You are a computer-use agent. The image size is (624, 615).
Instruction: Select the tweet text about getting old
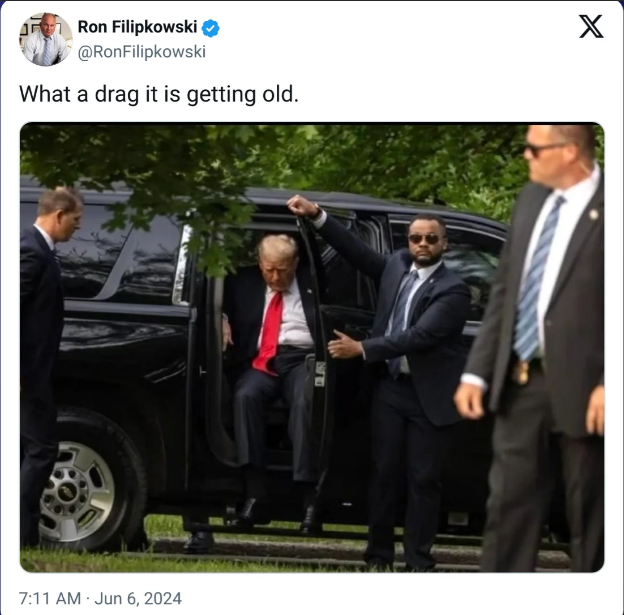point(159,95)
